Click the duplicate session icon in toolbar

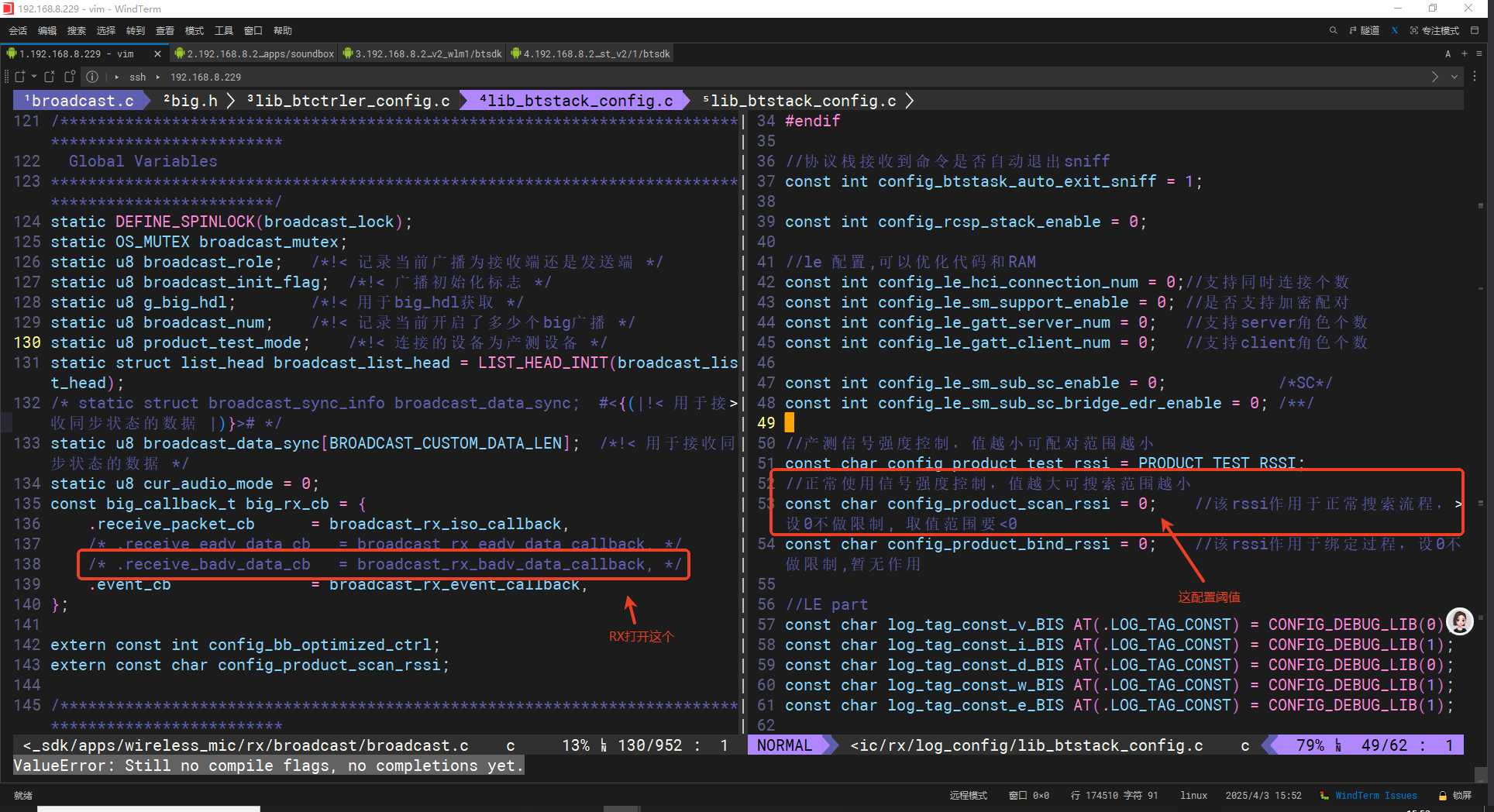[70, 77]
